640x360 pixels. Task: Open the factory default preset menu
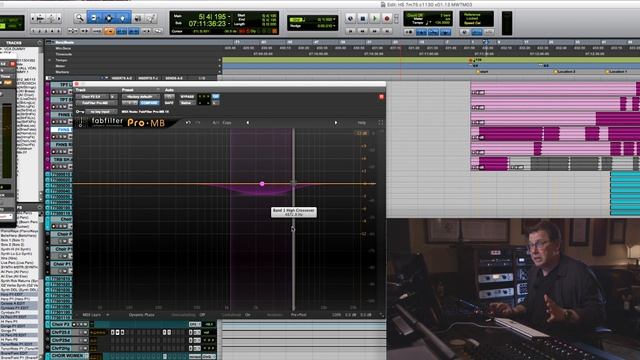[x=140, y=97]
